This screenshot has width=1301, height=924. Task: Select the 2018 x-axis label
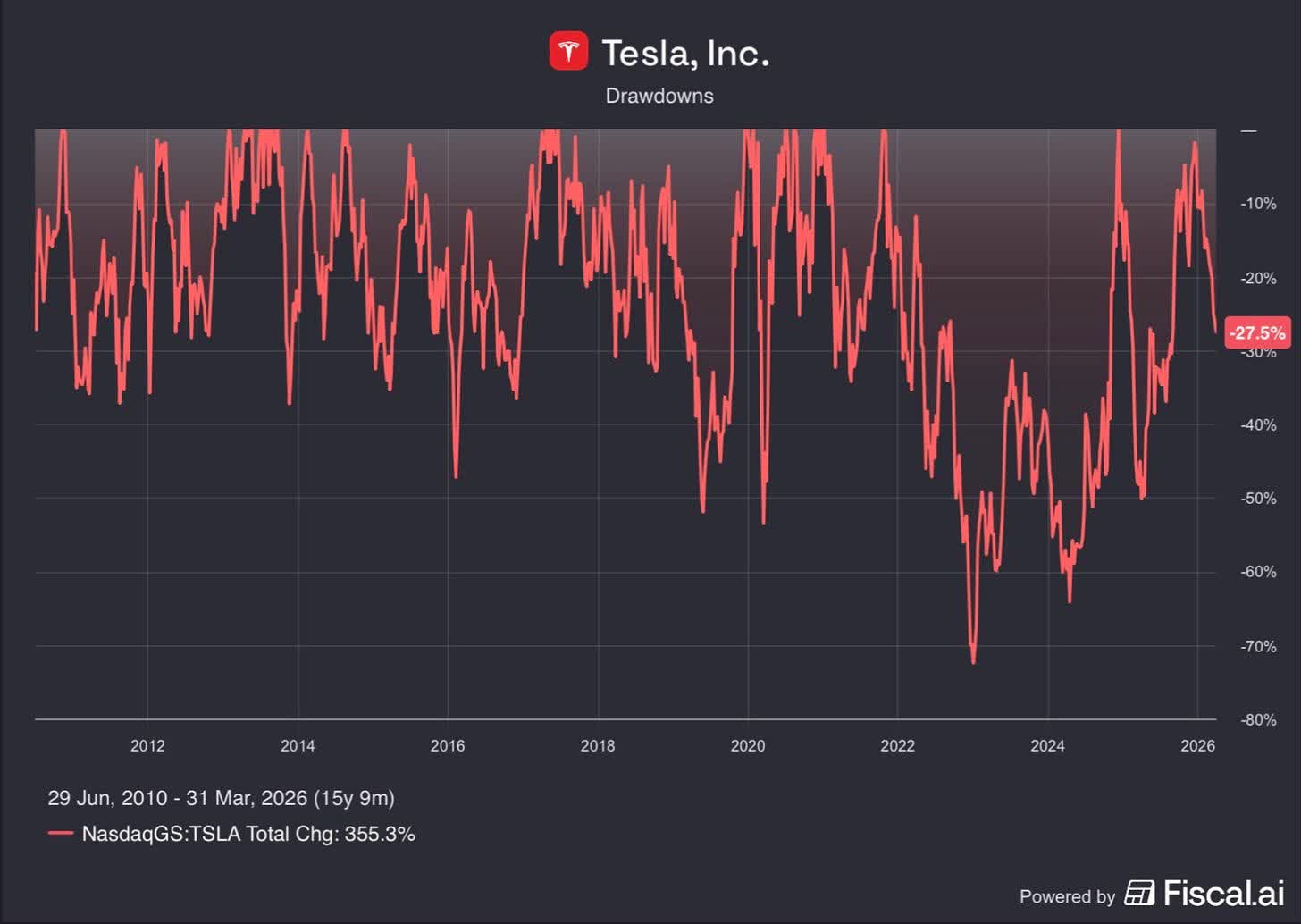coord(598,745)
